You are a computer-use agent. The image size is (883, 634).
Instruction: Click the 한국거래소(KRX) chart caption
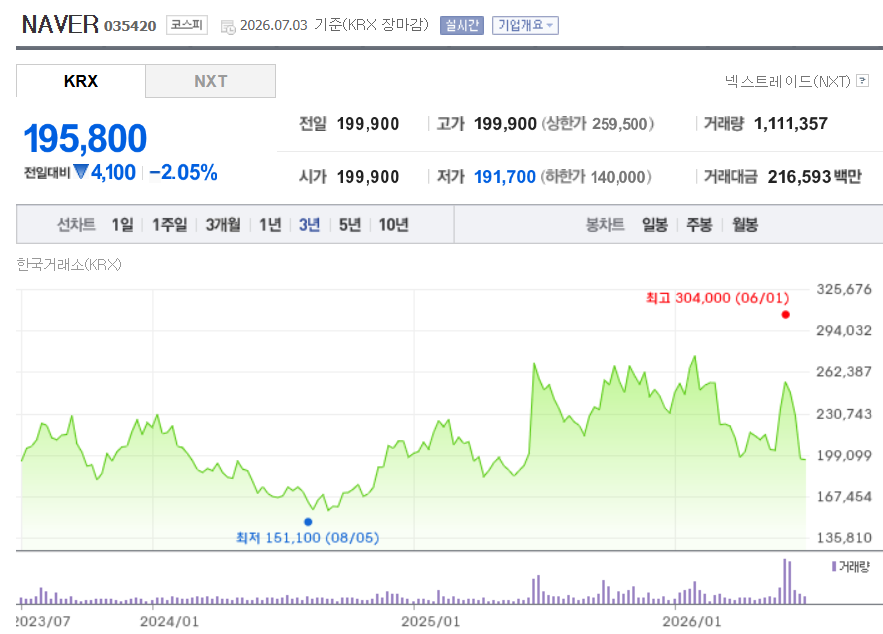[x=69, y=264]
